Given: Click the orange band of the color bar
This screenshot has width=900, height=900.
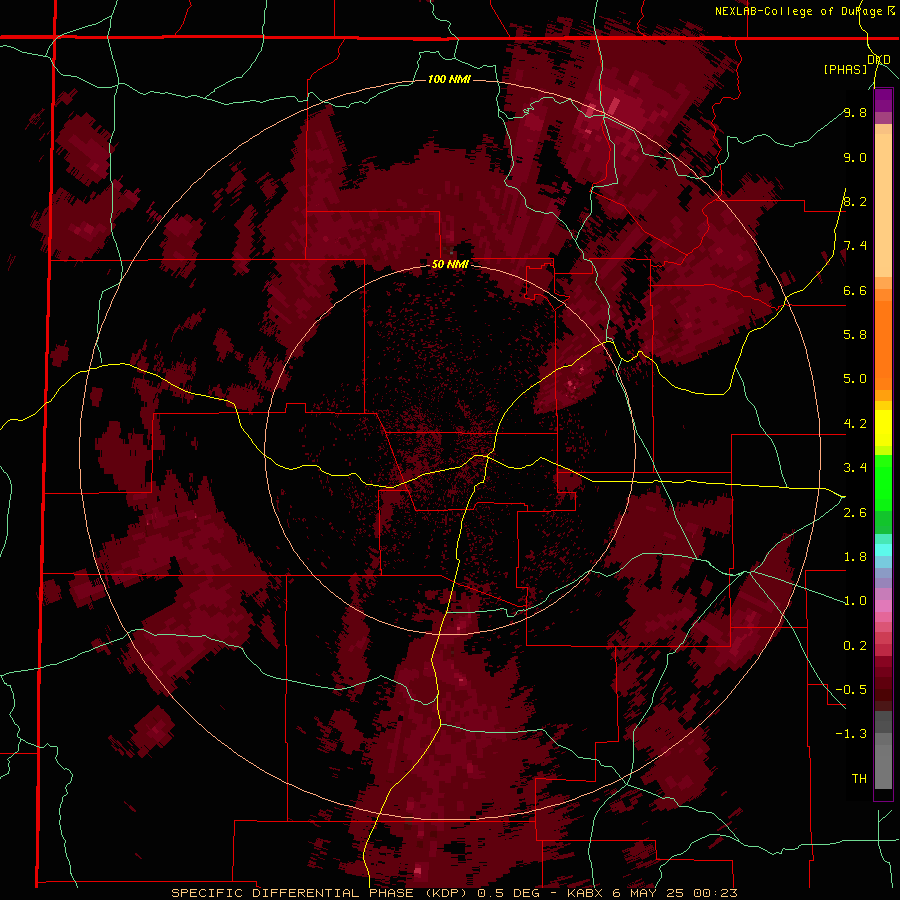Looking at the screenshot, I should [883, 346].
